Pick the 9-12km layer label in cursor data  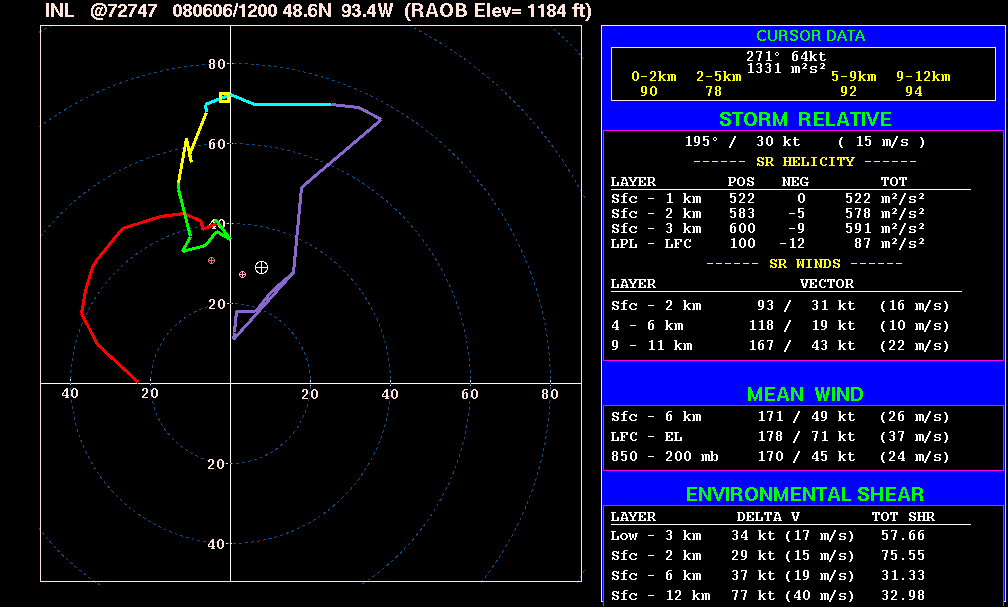point(922,77)
